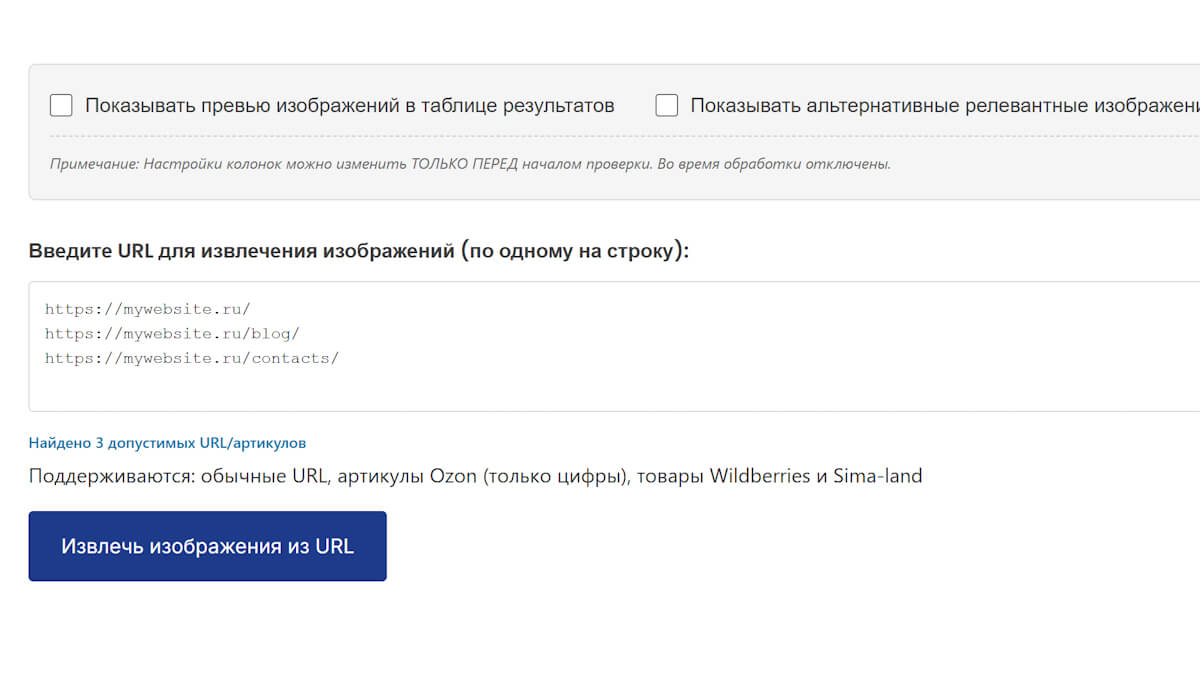
Task: Click the 'Показывать превью изображений' label text
Action: (x=349, y=105)
